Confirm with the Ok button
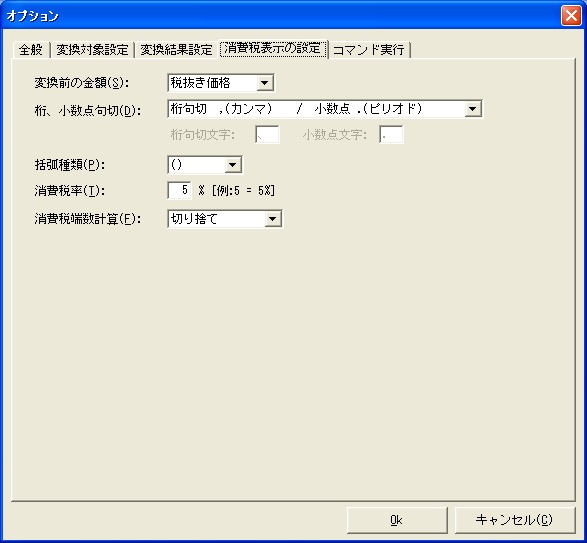This screenshot has width=587, height=543. [x=397, y=520]
